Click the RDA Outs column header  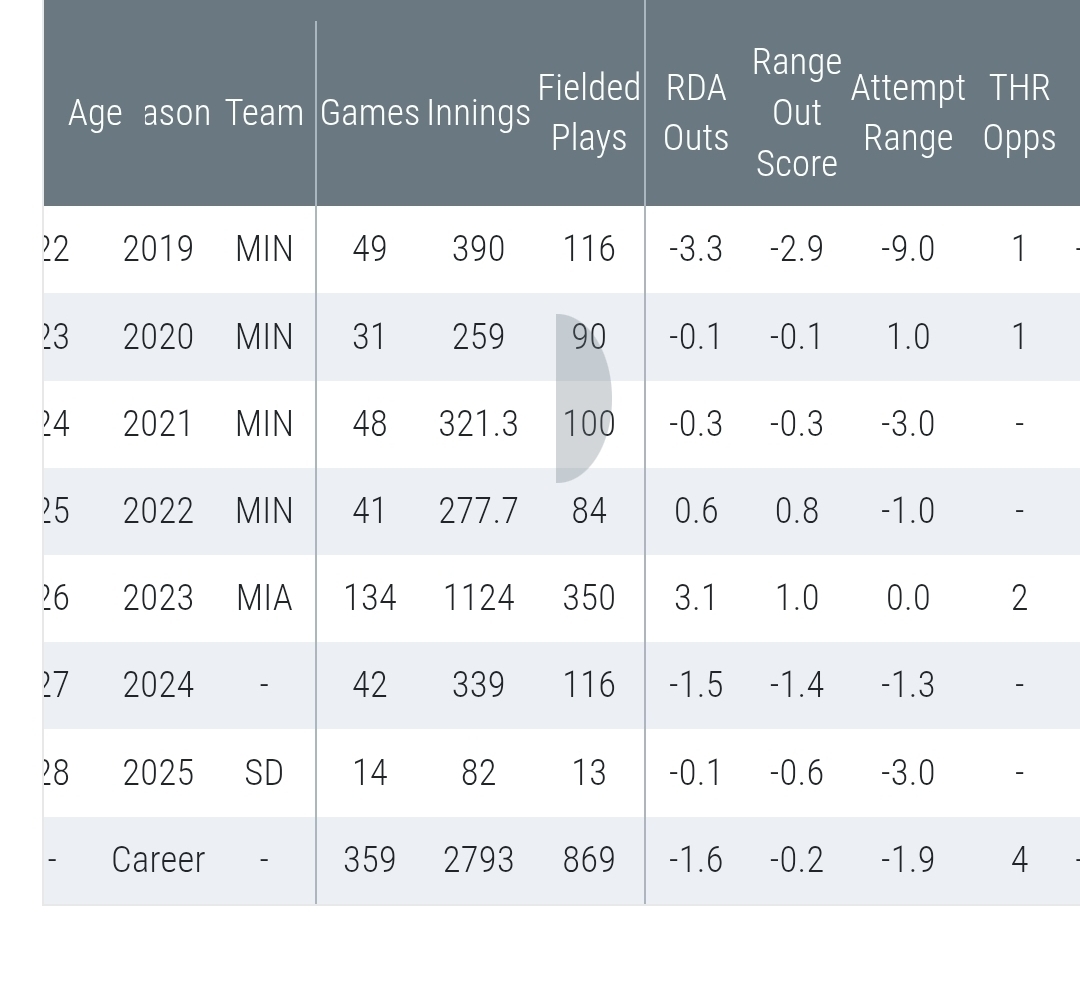(696, 113)
